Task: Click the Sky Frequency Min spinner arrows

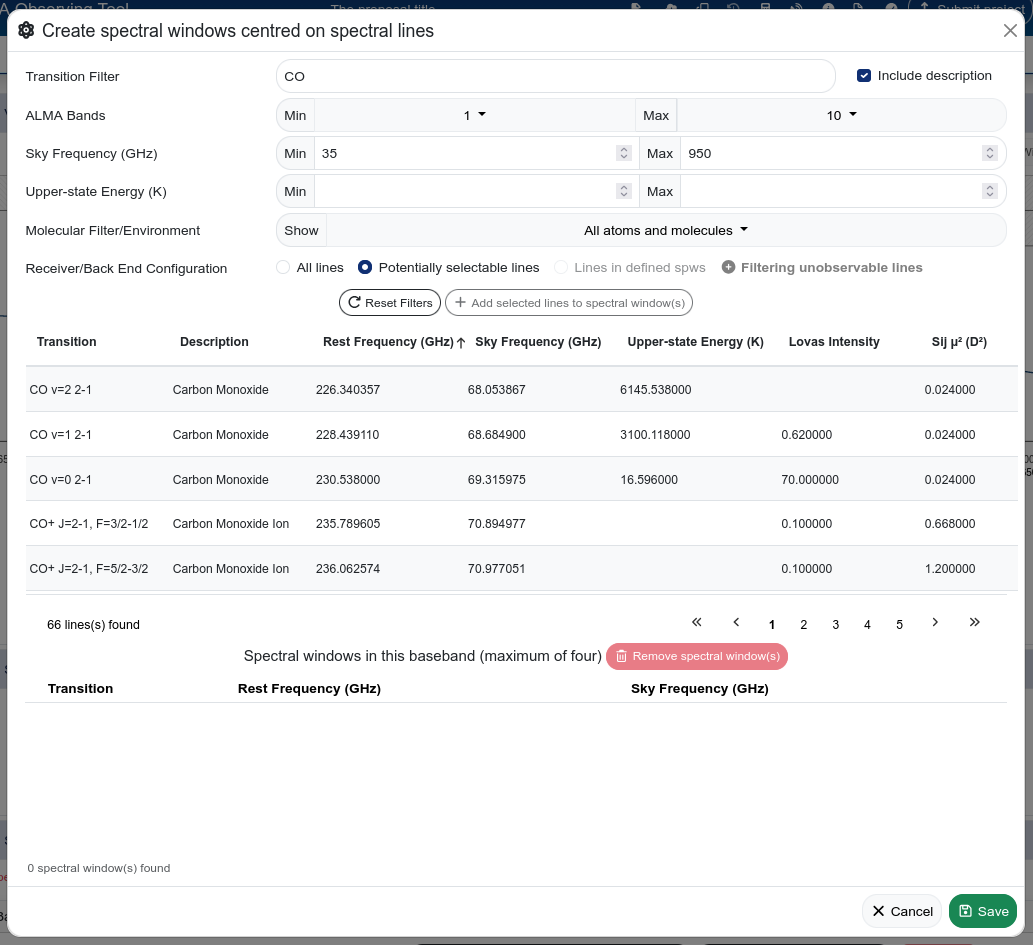Action: [623, 153]
